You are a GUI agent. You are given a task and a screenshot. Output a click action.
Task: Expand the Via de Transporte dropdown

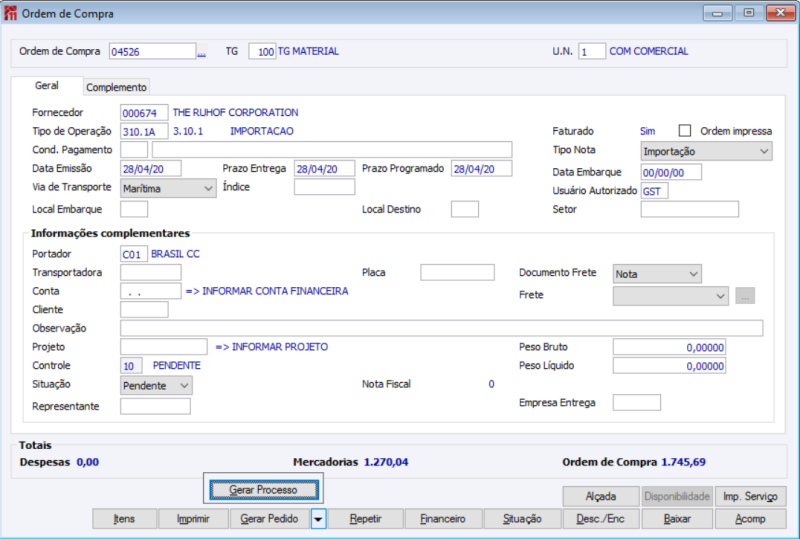(168, 189)
